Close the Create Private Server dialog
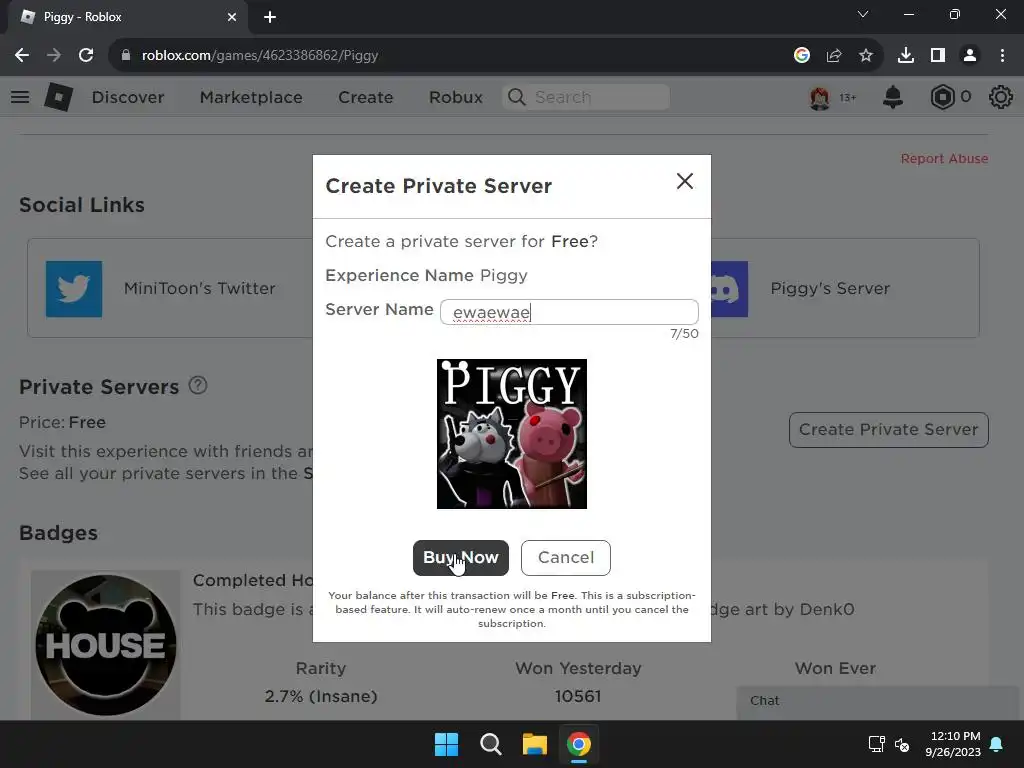1024x768 pixels. [684, 181]
